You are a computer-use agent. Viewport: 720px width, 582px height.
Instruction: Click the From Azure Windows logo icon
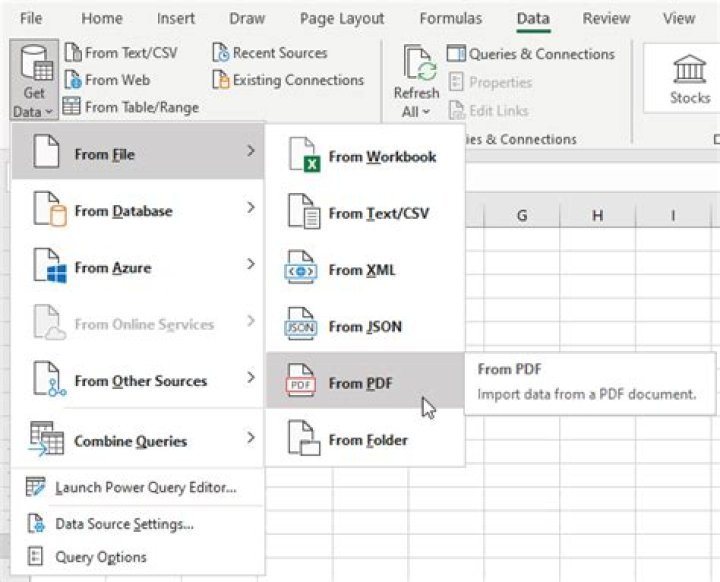[50, 266]
